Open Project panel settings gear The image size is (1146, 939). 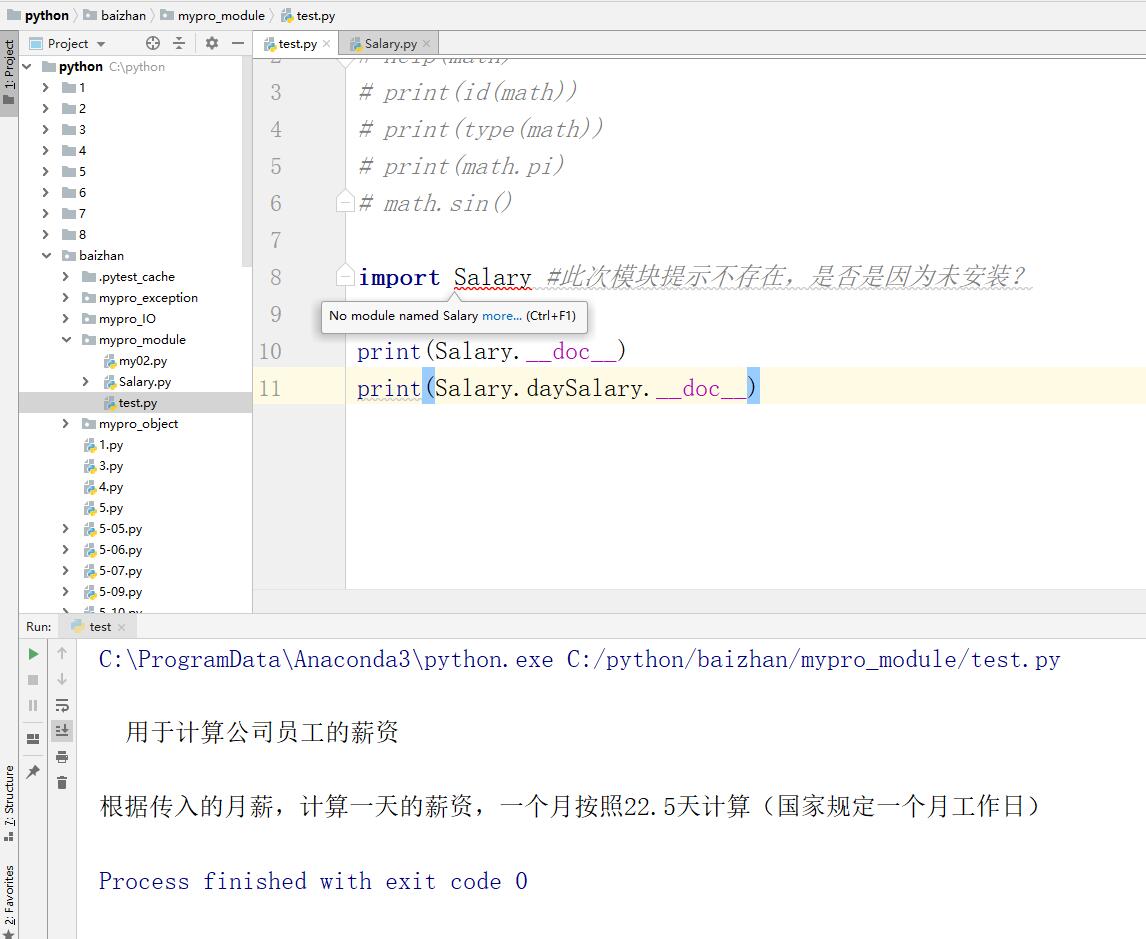pyautogui.click(x=212, y=44)
